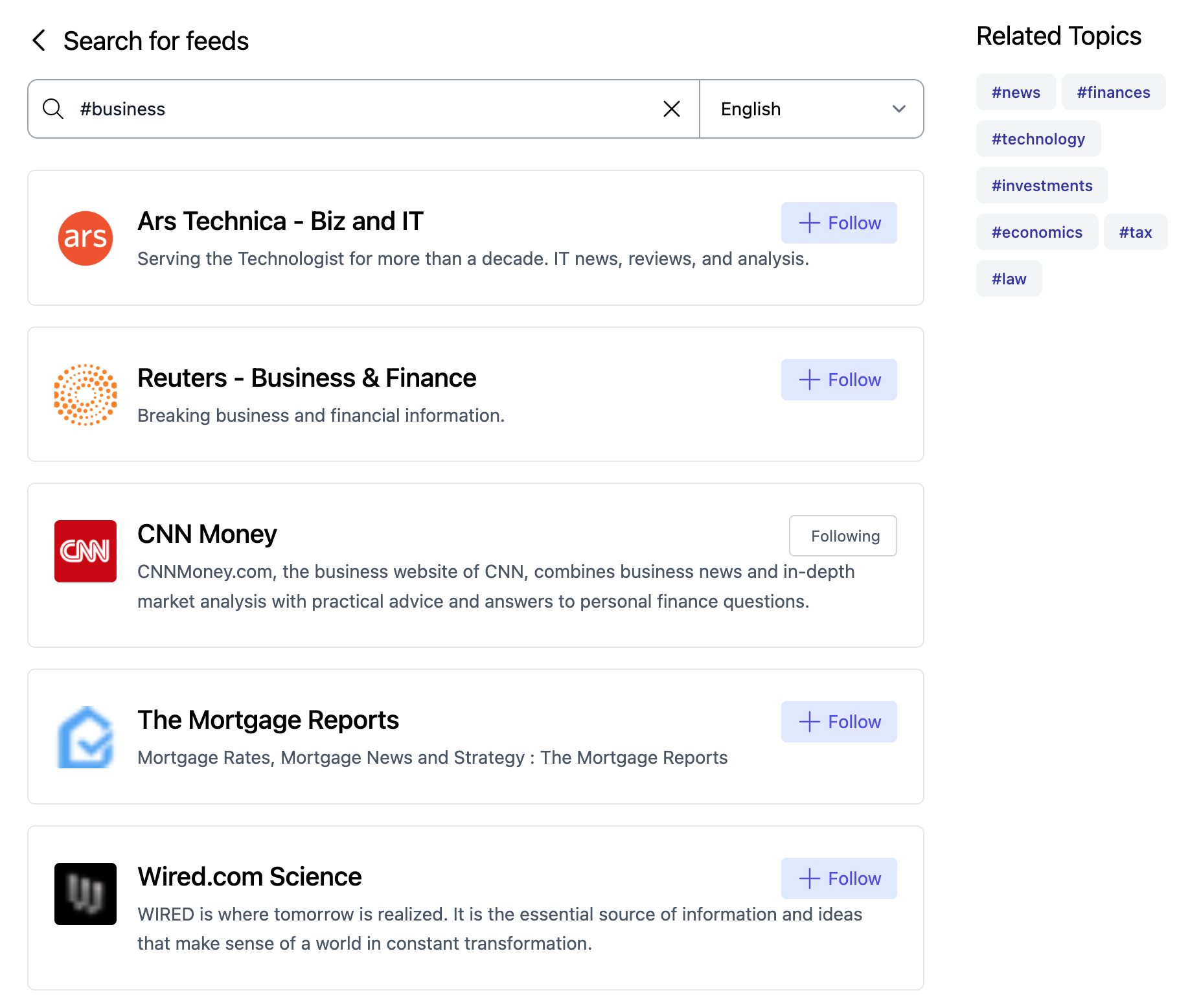Open The Mortgage Reports title

[x=268, y=720]
